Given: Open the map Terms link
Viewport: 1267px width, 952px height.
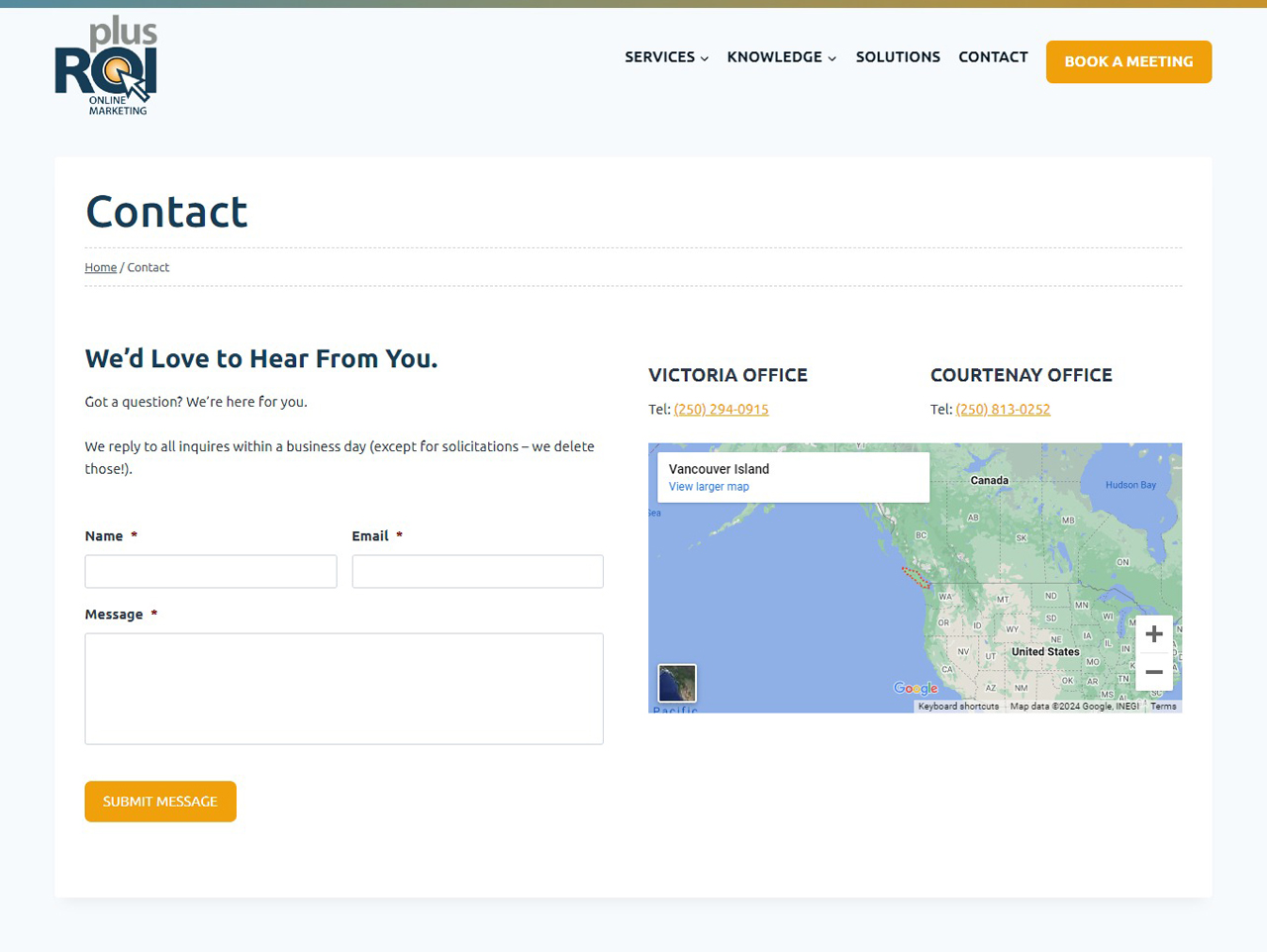Looking at the screenshot, I should [x=1163, y=707].
